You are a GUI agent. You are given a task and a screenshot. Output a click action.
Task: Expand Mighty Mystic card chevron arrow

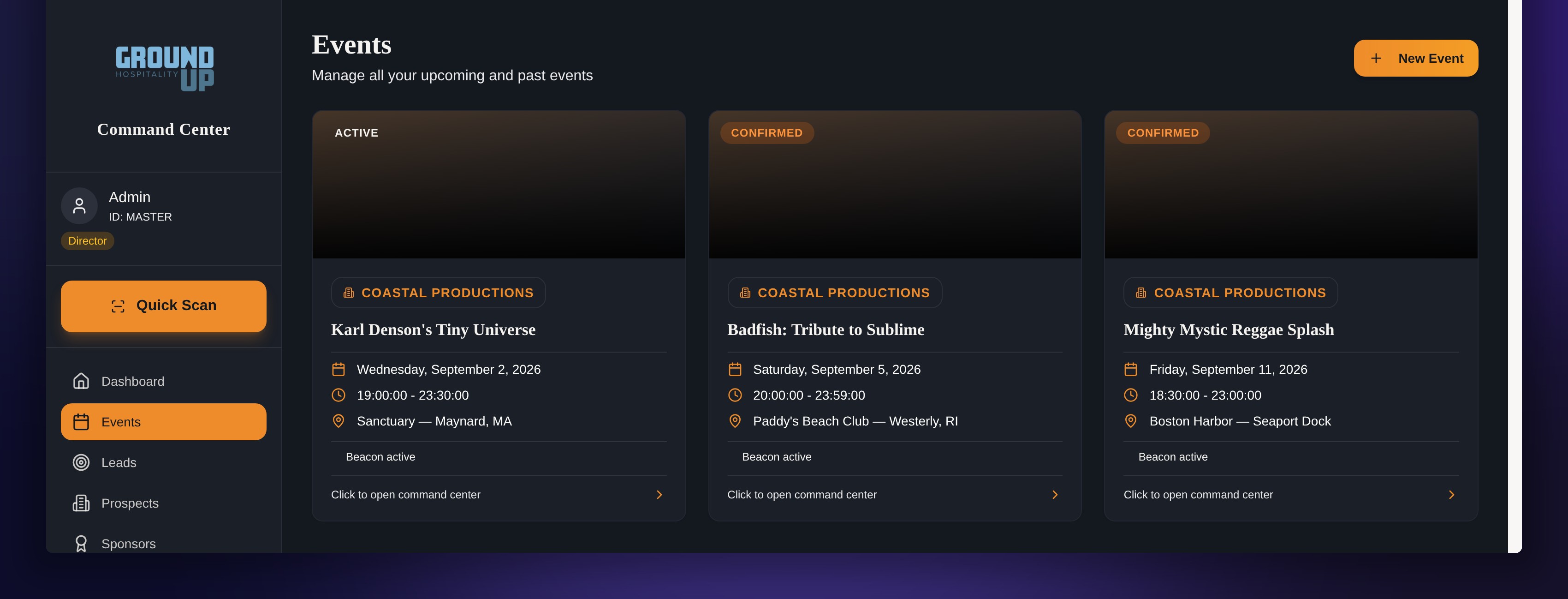pos(1452,495)
